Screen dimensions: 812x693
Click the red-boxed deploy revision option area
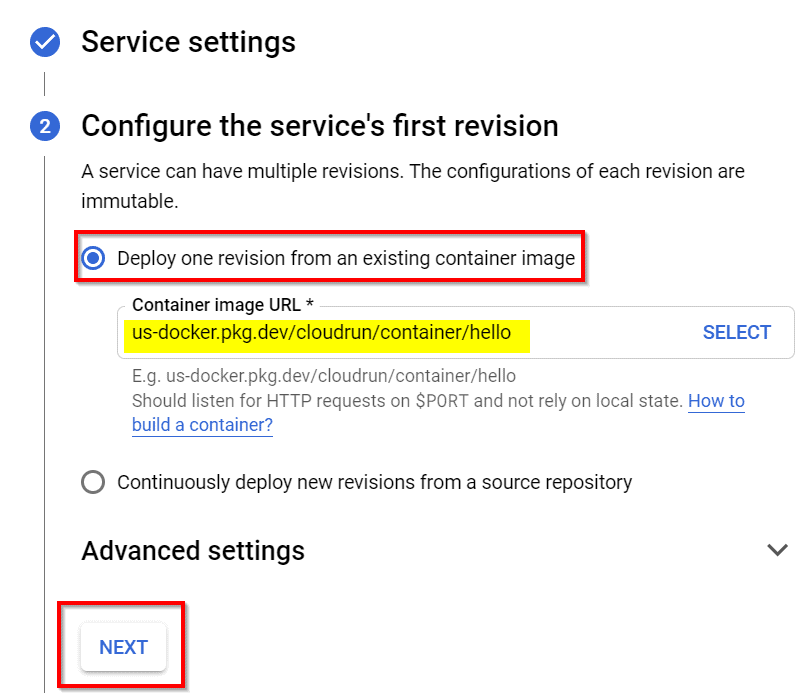pos(330,258)
